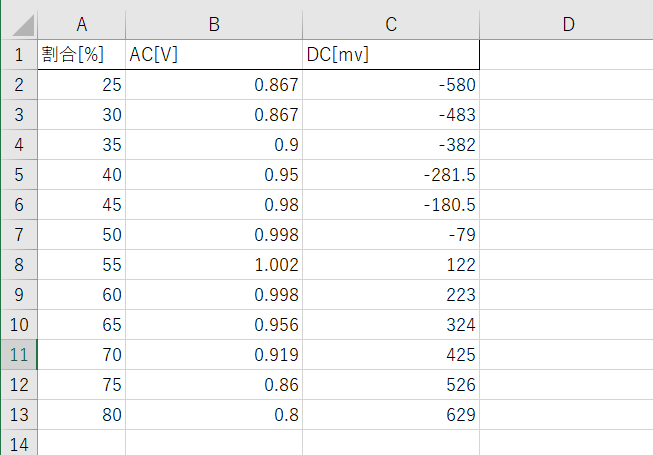Click empty cell D5
This screenshot has width=653, height=455.
[x=566, y=175]
